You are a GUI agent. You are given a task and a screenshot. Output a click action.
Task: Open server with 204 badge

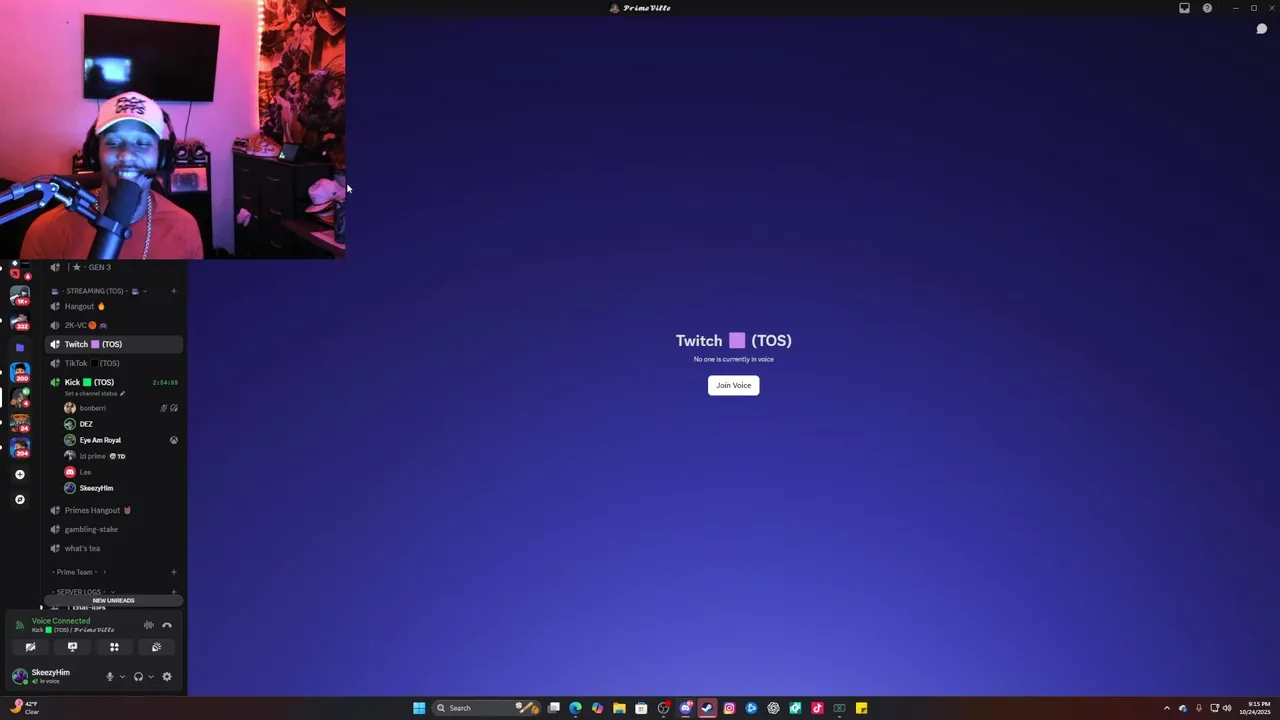19,448
